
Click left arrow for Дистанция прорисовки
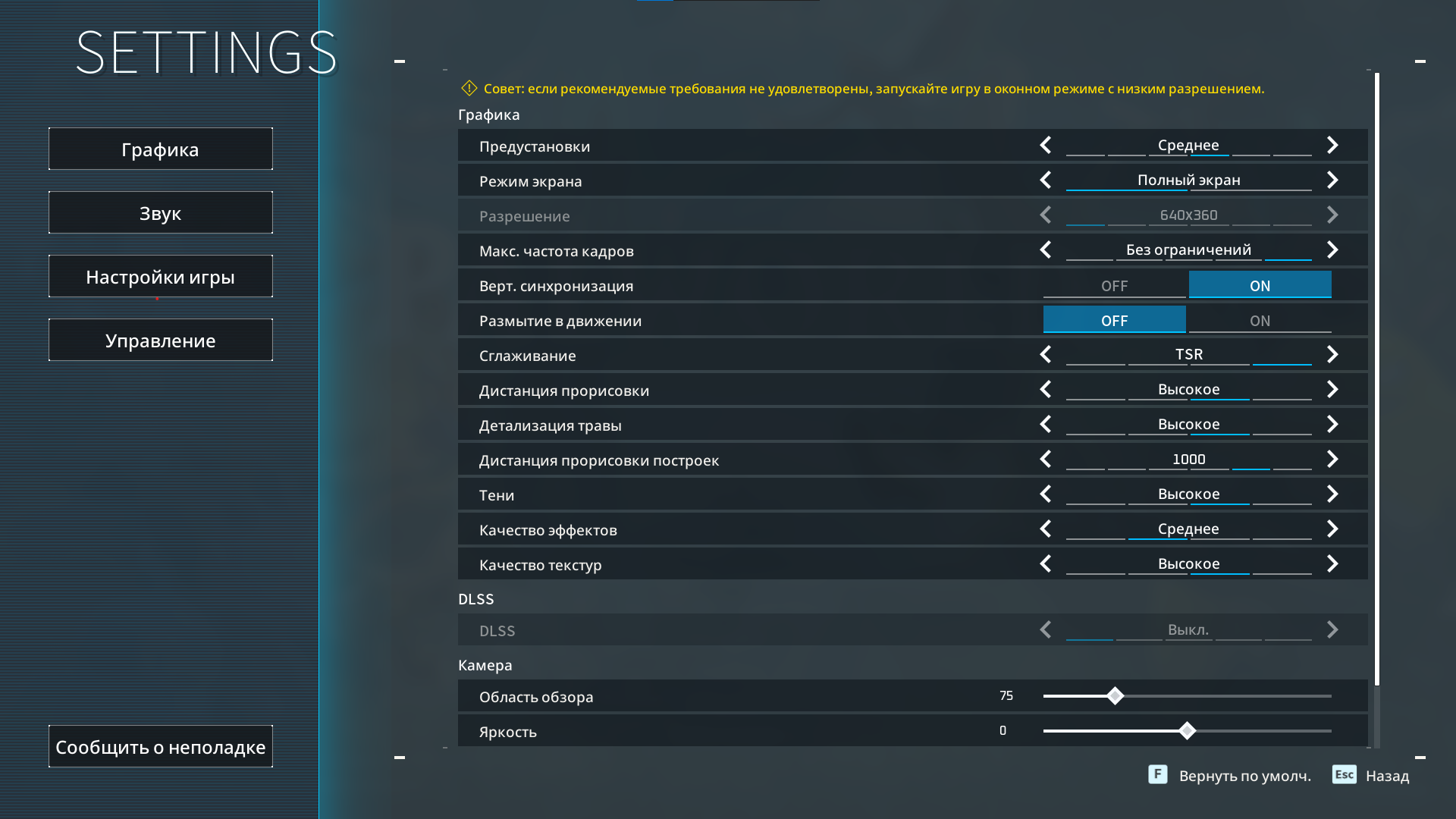(x=1046, y=389)
